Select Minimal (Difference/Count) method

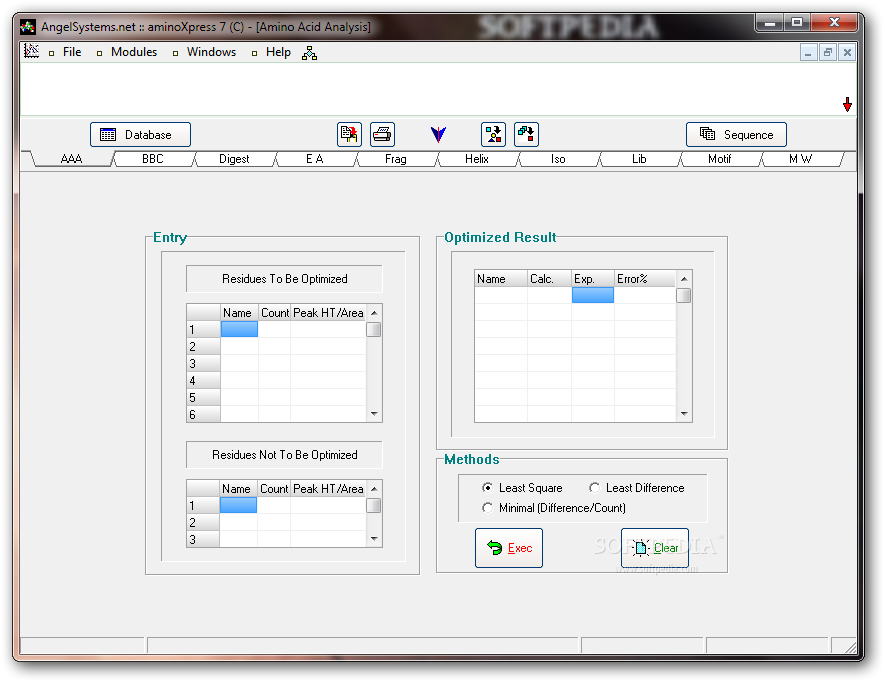554,508
